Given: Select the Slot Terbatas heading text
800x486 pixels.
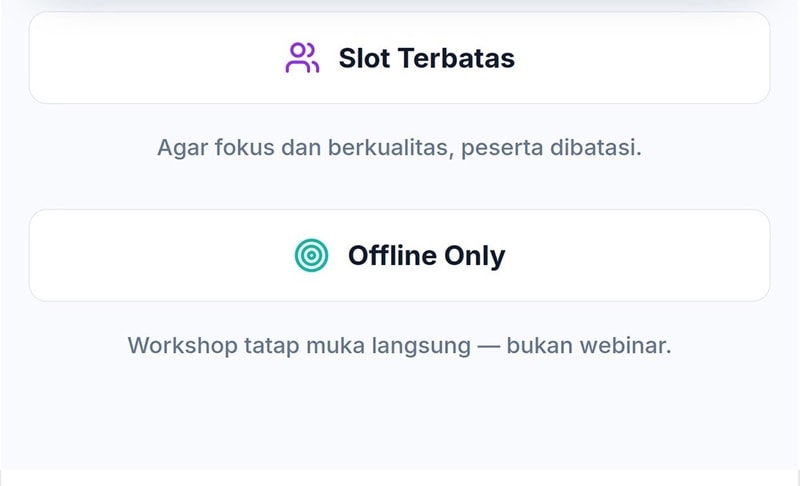Looking at the screenshot, I should click(426, 58).
